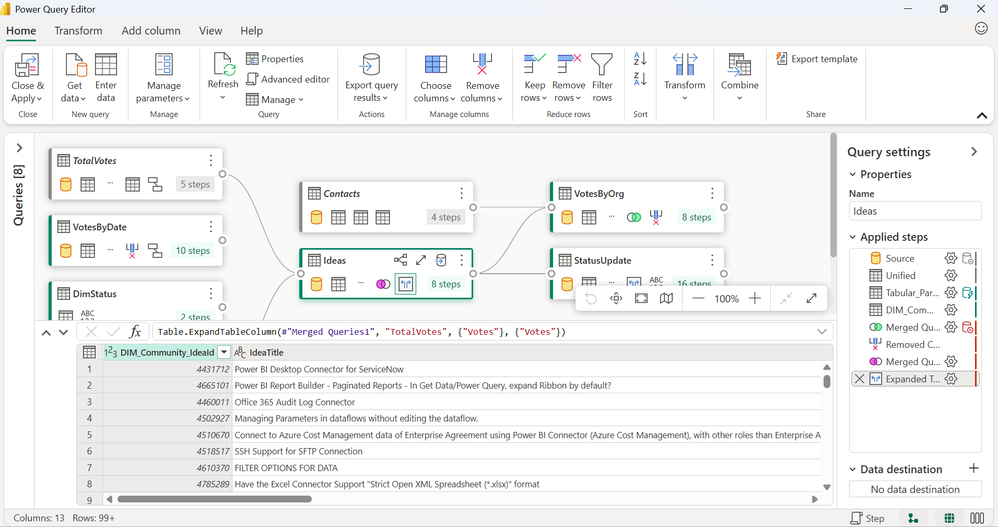Expand the Ideas query node
Image resolution: width=998 pixels, height=527 pixels.
[x=421, y=260]
